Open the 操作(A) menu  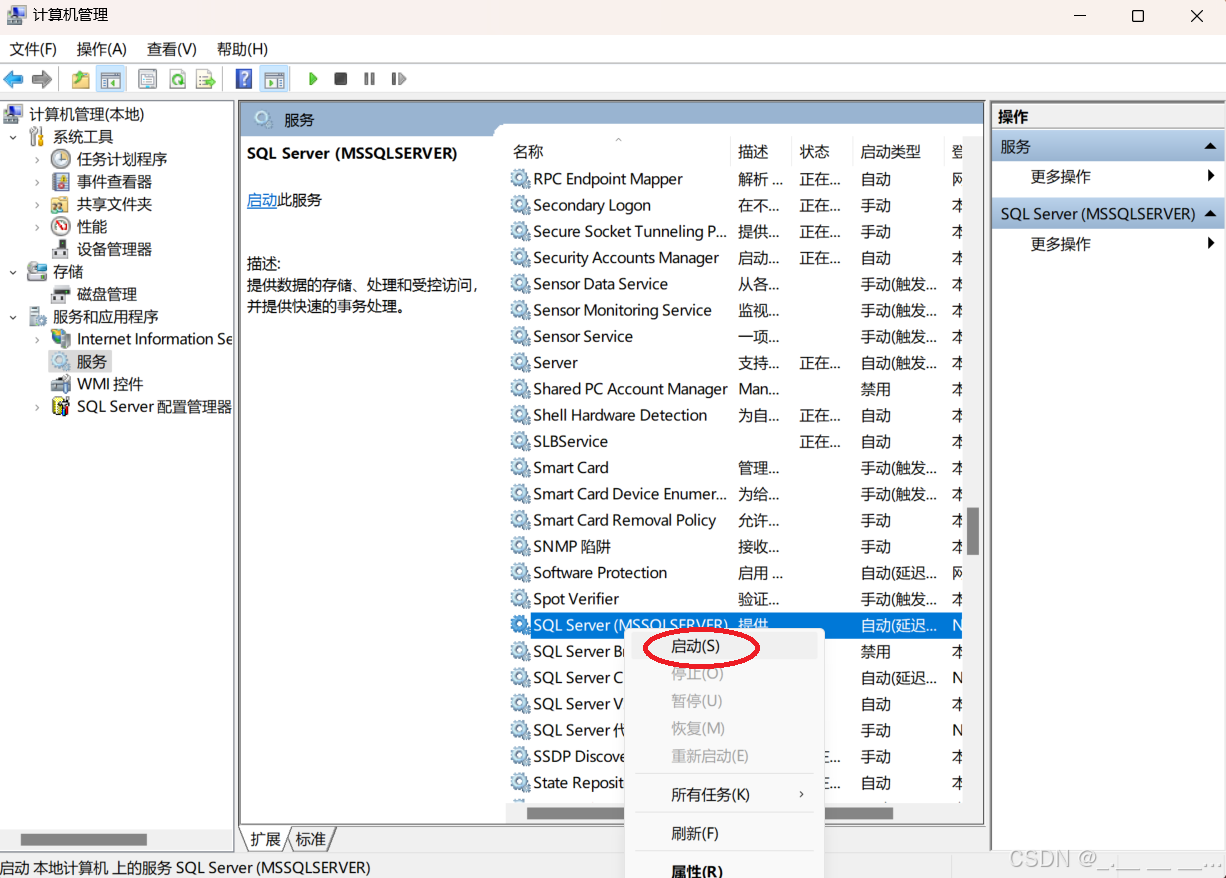pos(102,49)
